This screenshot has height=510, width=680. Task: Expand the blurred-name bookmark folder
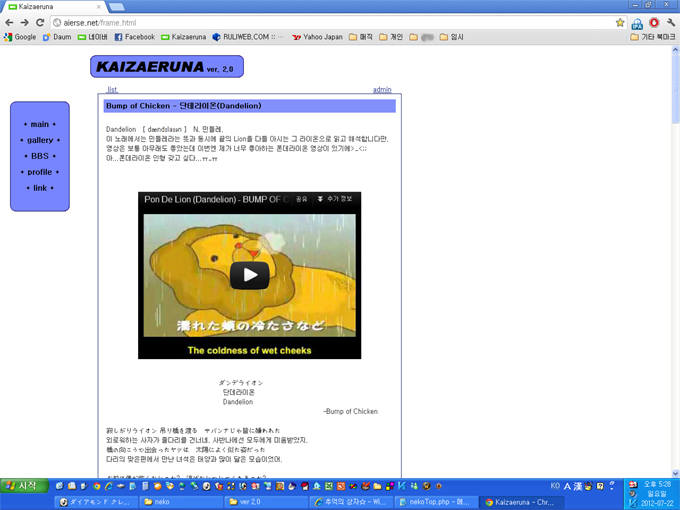422,37
